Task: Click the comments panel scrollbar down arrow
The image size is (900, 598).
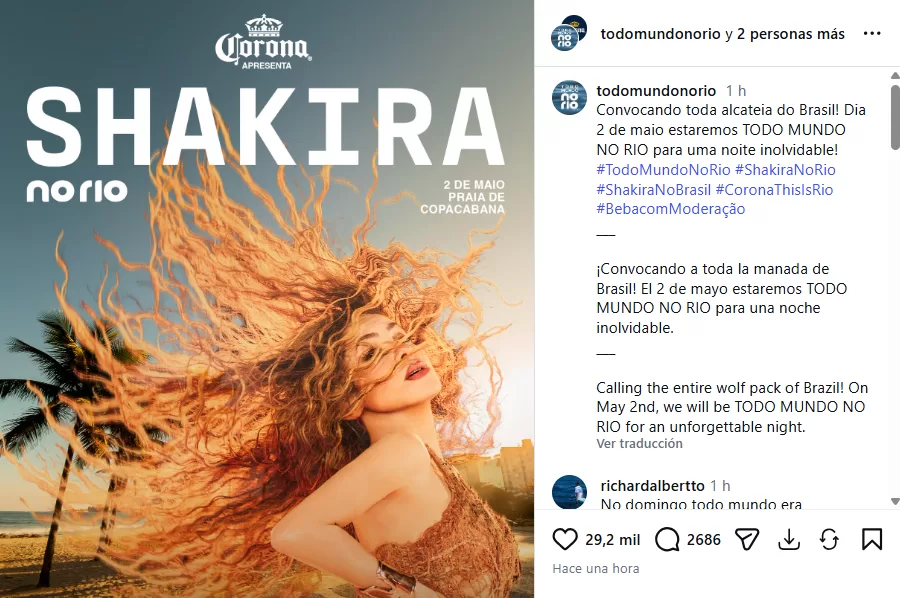Action: [x=895, y=502]
